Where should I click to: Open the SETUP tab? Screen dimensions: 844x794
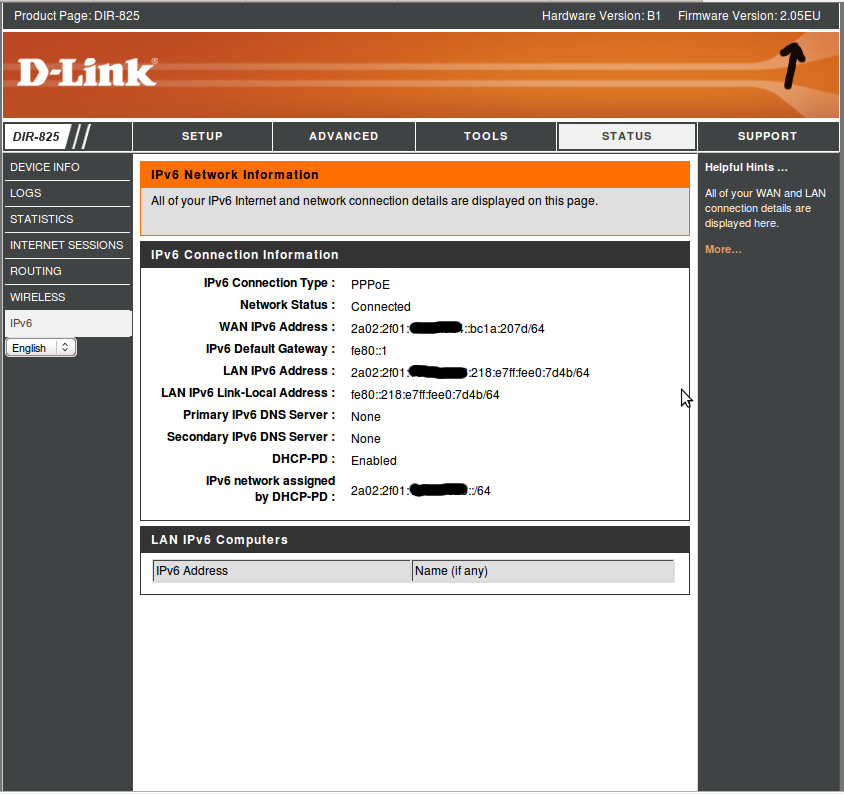point(202,136)
